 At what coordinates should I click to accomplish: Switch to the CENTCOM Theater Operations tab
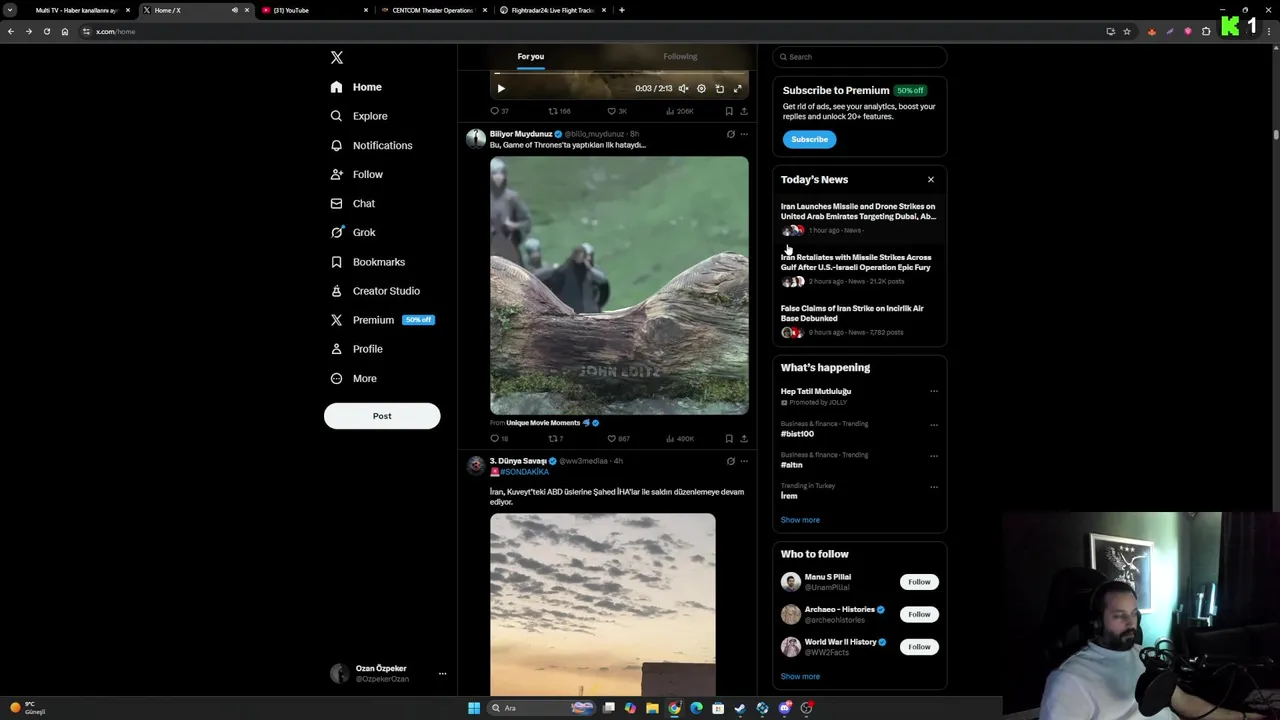[432, 10]
